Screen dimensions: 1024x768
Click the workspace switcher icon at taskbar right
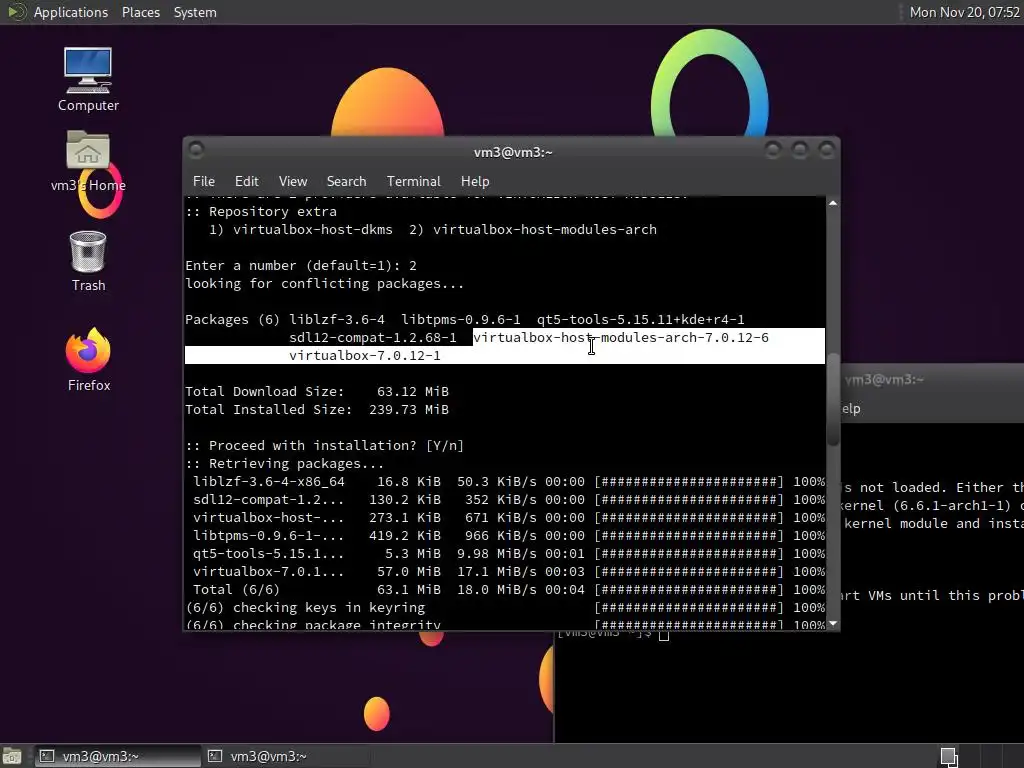click(x=949, y=756)
